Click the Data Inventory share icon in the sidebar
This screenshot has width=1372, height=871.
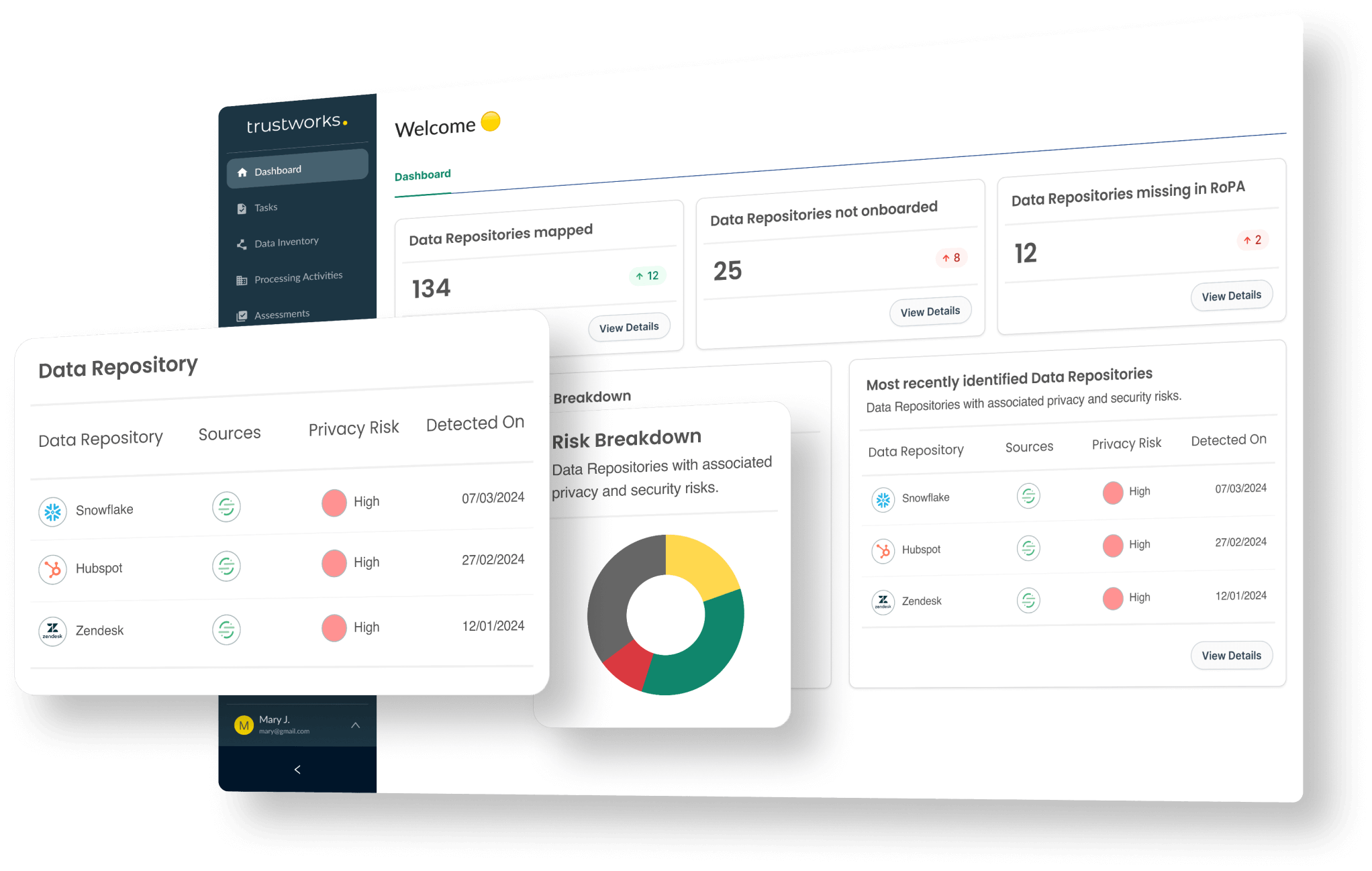coord(242,244)
